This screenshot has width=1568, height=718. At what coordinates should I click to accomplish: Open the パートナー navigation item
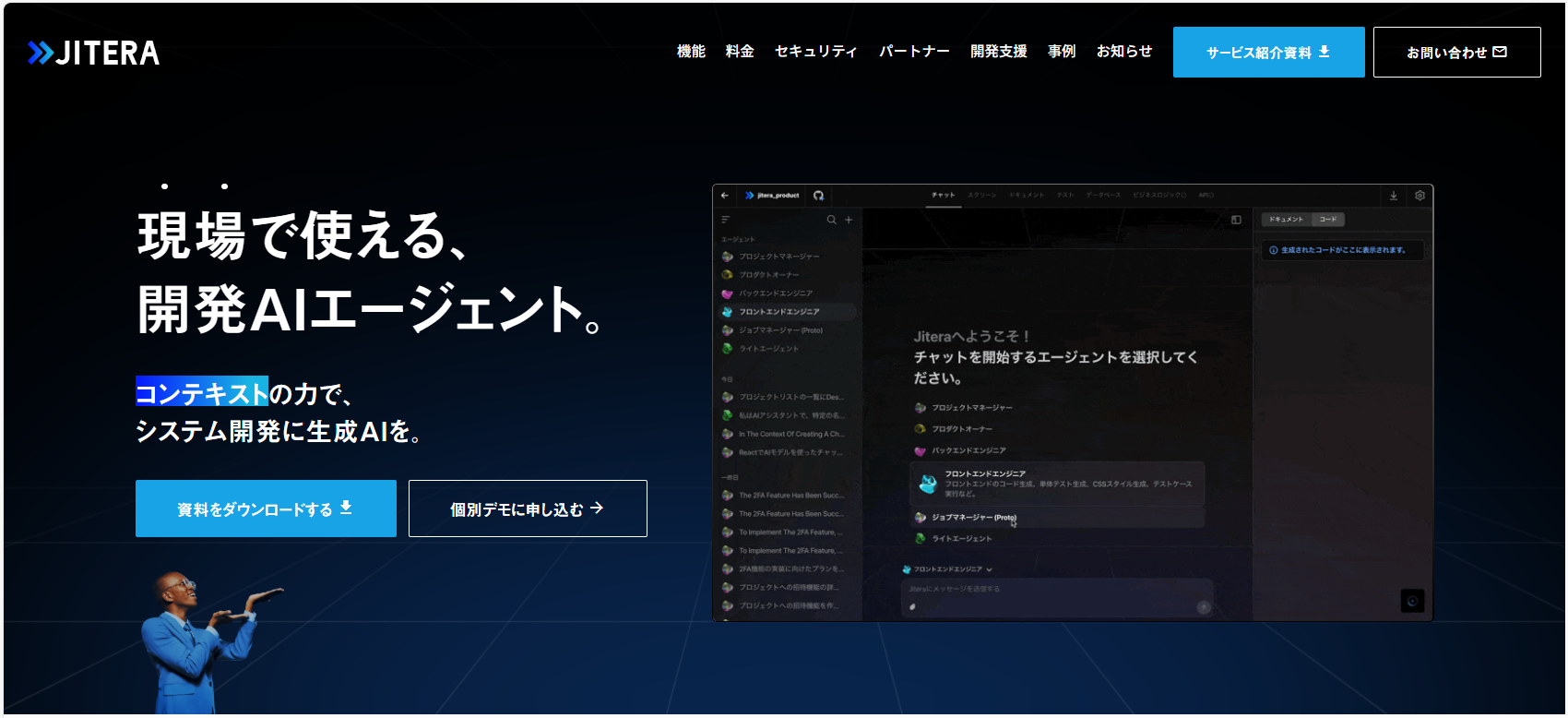[x=914, y=52]
